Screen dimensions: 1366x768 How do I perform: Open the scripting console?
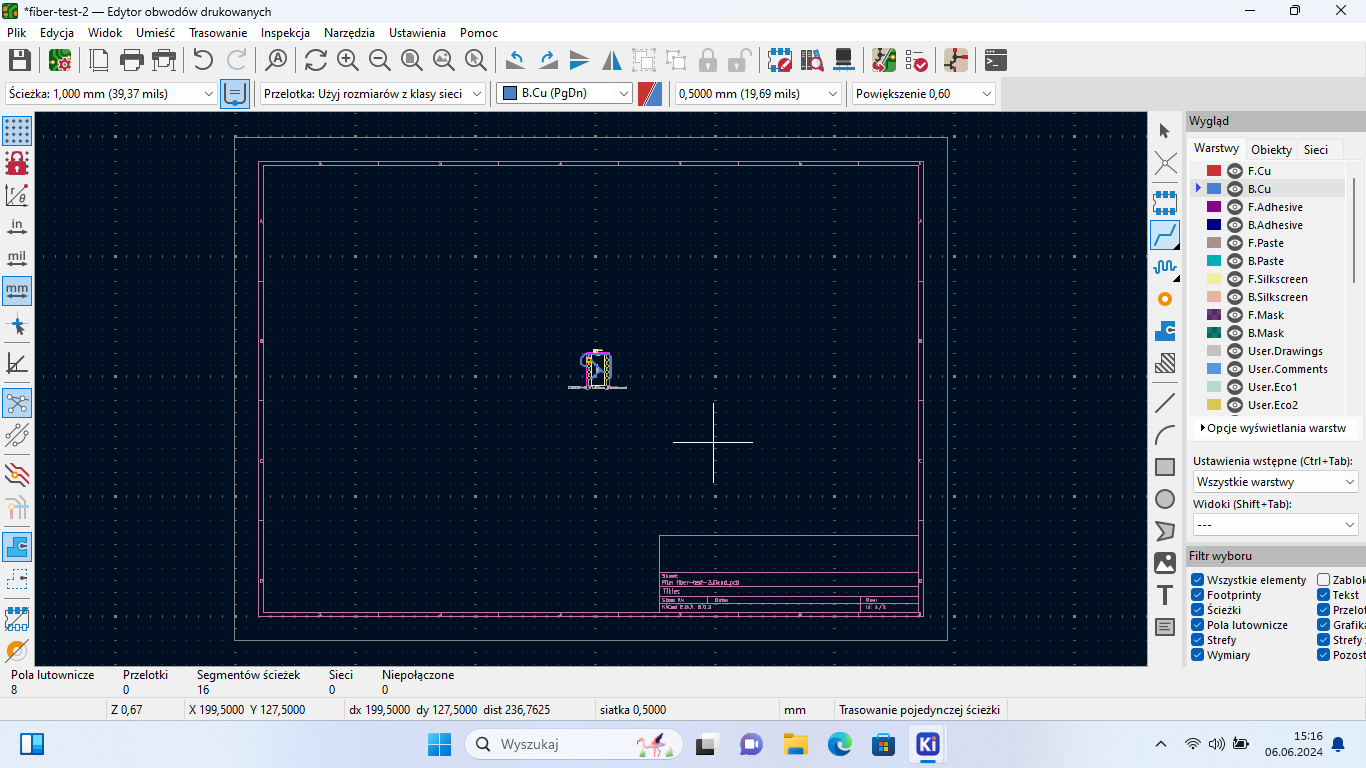pyautogui.click(x=996, y=60)
